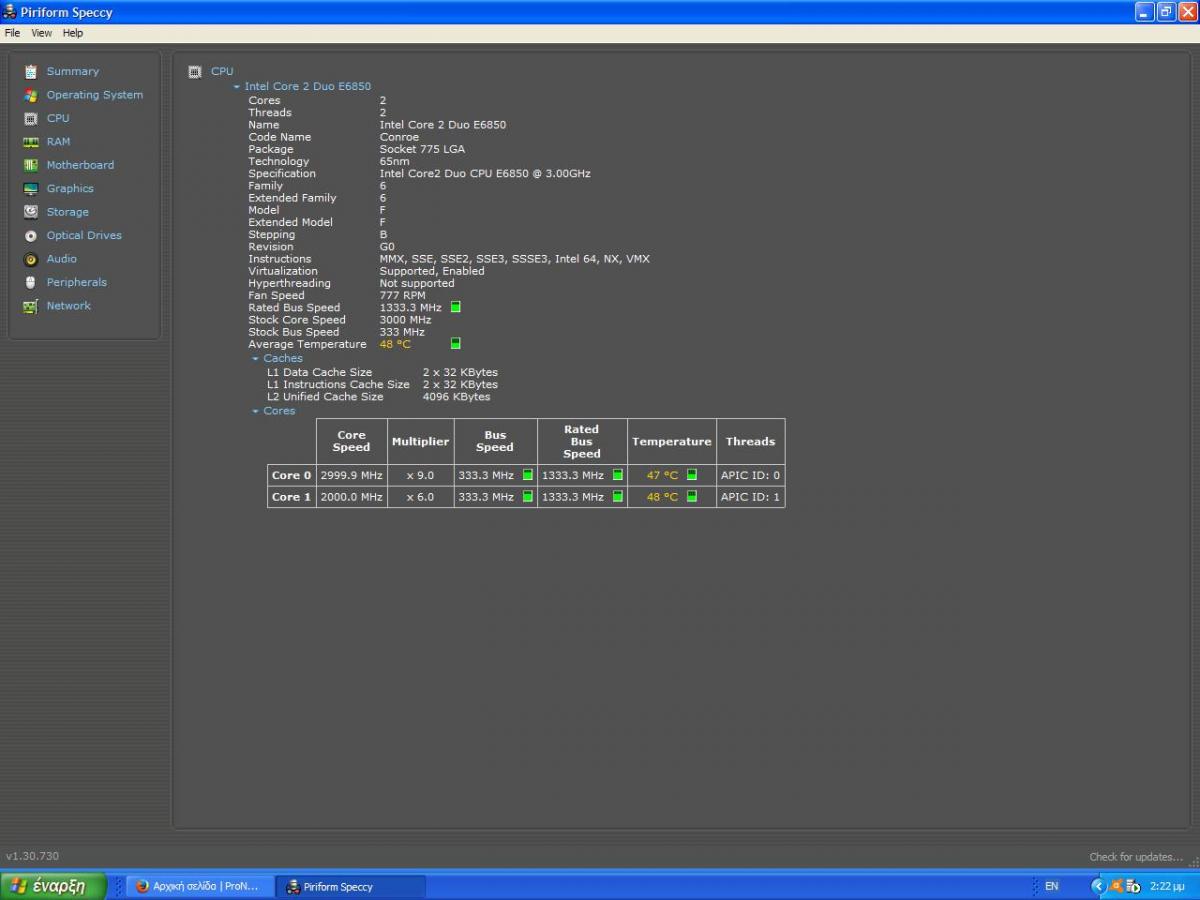Click the APIC ID: 1 cell
The width and height of the screenshot is (1200, 900).
pyautogui.click(x=750, y=497)
